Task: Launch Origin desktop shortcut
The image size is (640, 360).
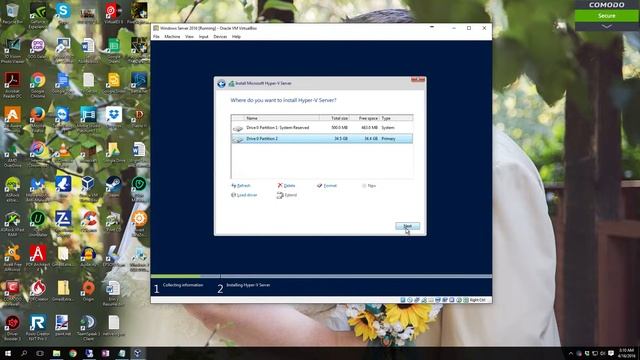Action: point(88,291)
